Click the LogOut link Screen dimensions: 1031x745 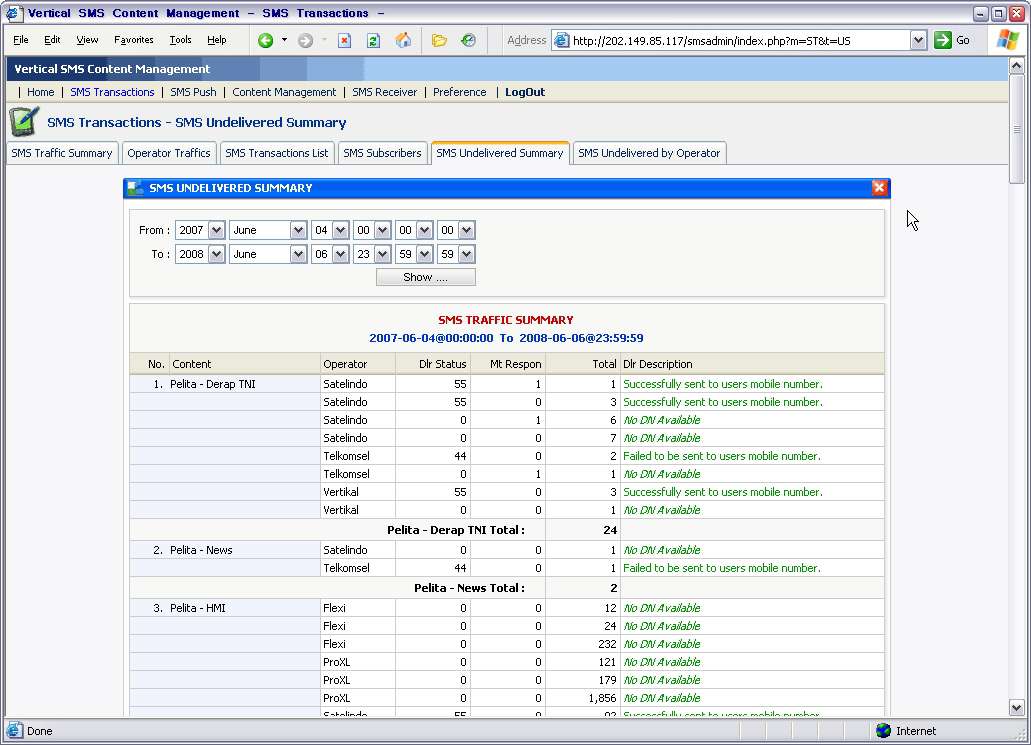[525, 92]
